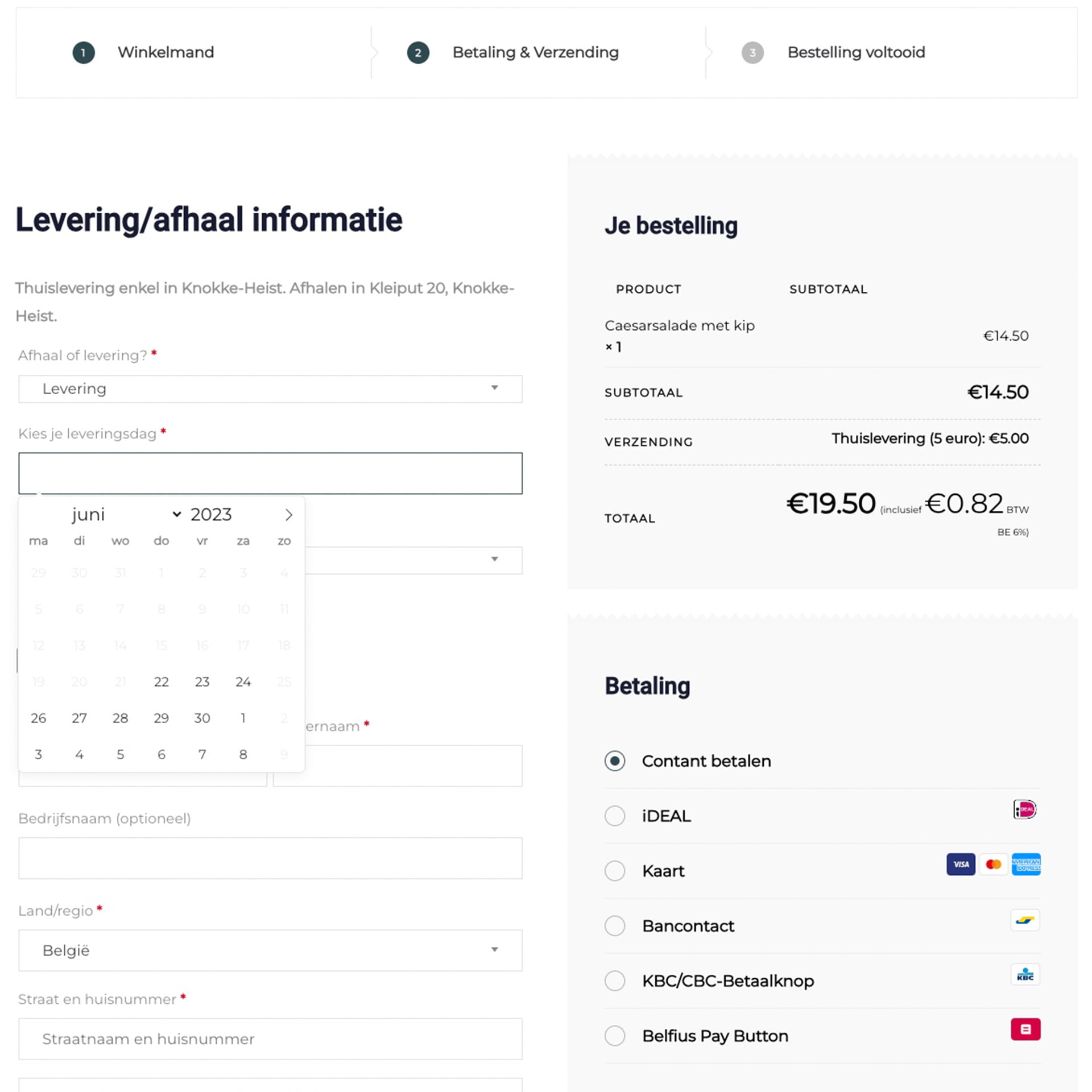
Task: Click the KBC bank logo icon
Action: pyautogui.click(x=1025, y=974)
